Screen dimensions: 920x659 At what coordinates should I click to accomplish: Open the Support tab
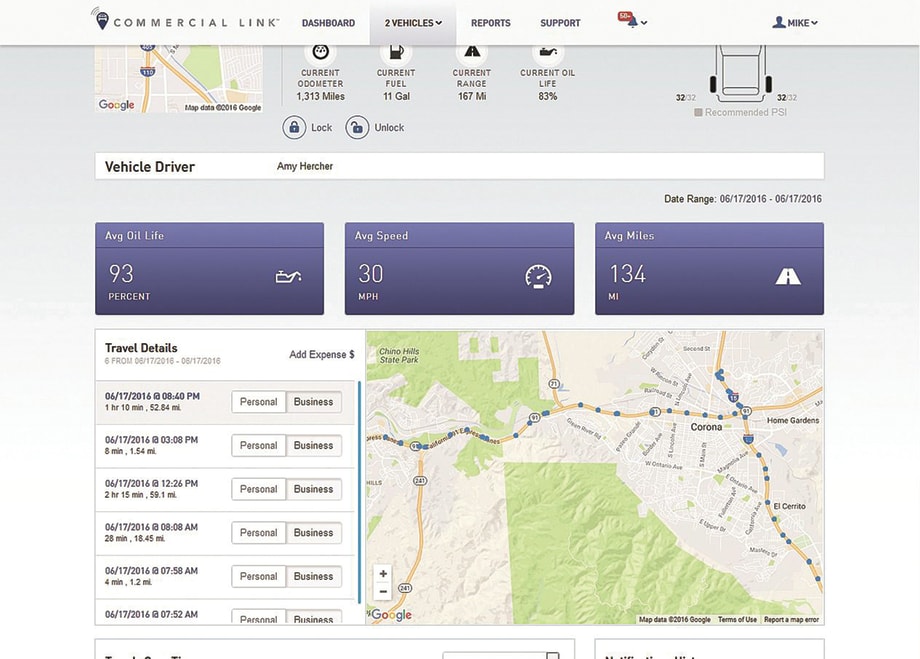click(560, 23)
